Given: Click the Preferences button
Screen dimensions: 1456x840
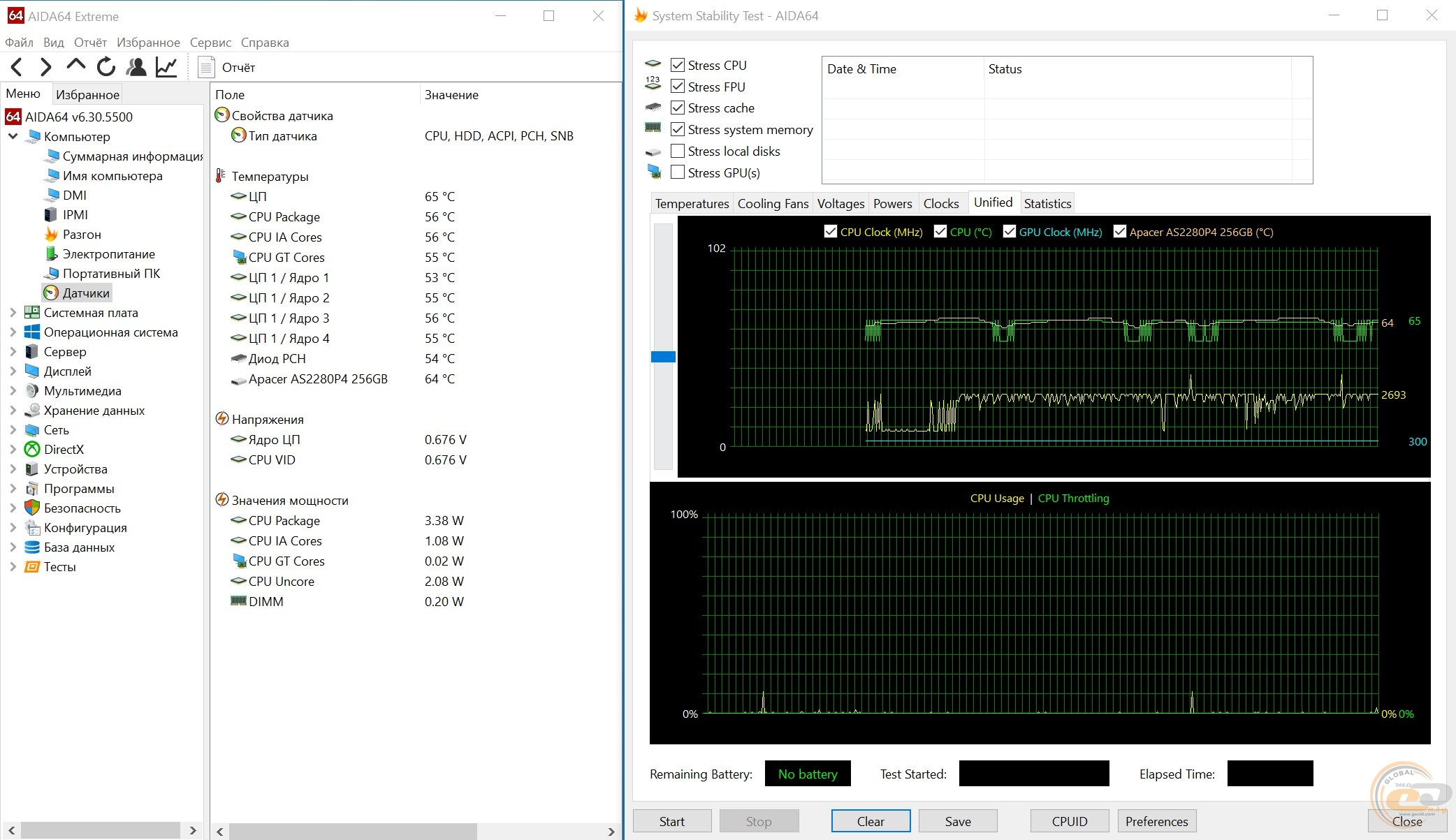Looking at the screenshot, I should pyautogui.click(x=1156, y=821).
